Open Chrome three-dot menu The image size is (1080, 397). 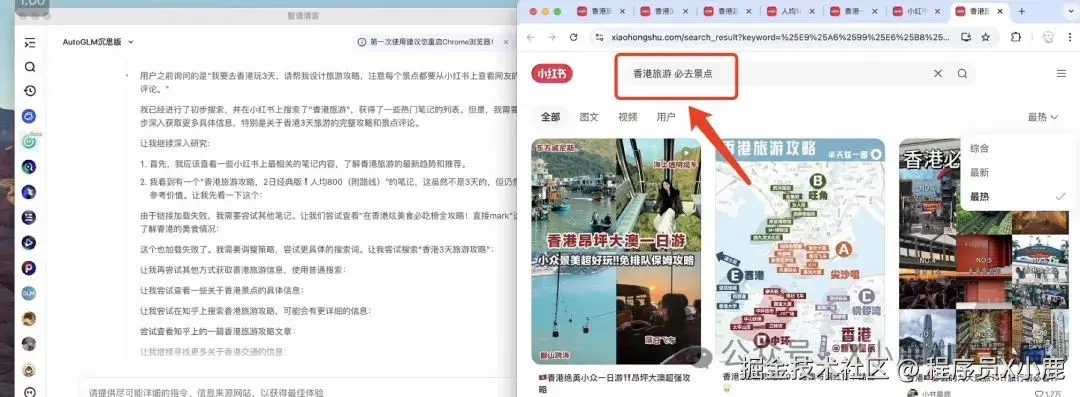click(1070, 37)
